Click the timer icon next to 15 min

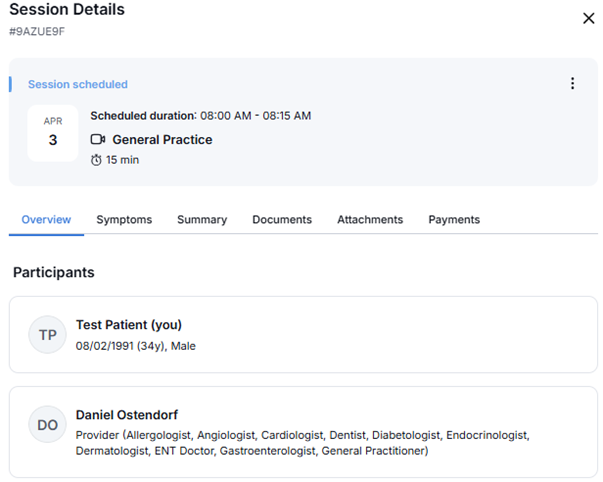[x=97, y=160]
